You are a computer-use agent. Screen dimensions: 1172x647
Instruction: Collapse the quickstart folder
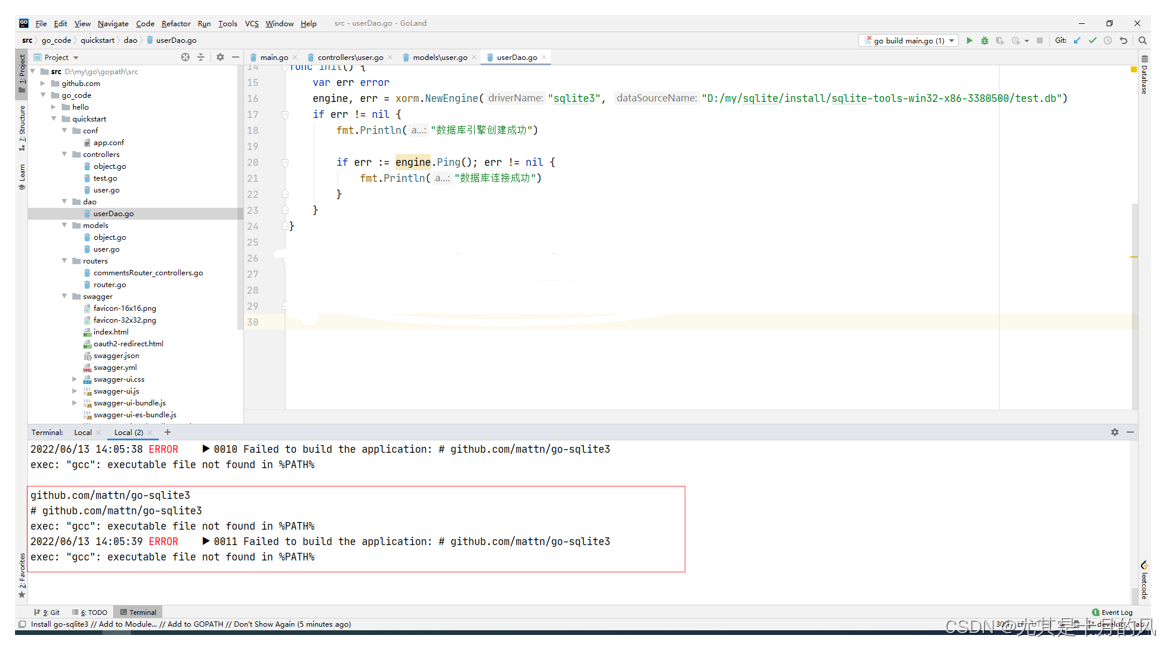54,119
